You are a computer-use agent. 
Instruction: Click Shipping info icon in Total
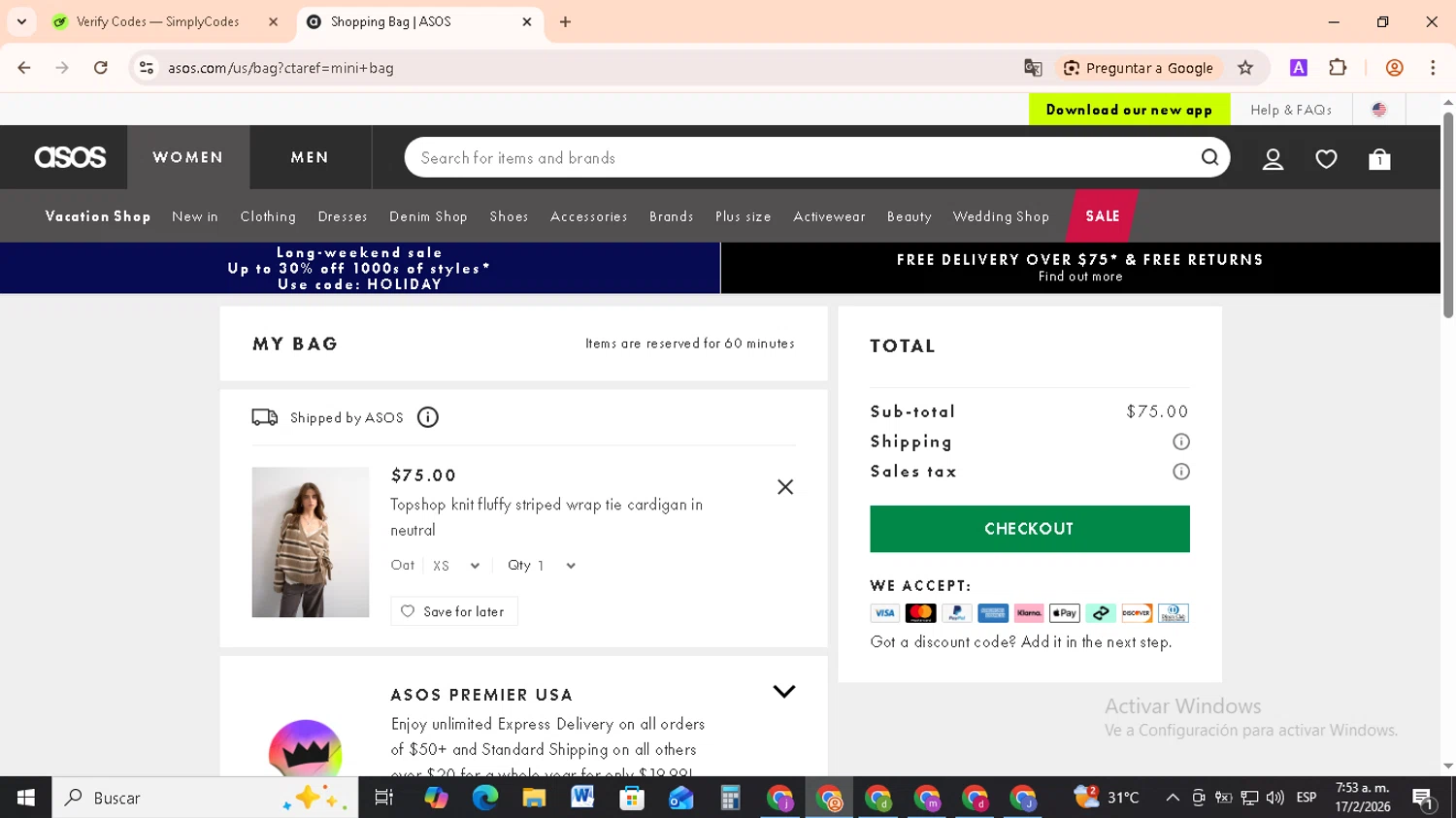[1181, 442]
